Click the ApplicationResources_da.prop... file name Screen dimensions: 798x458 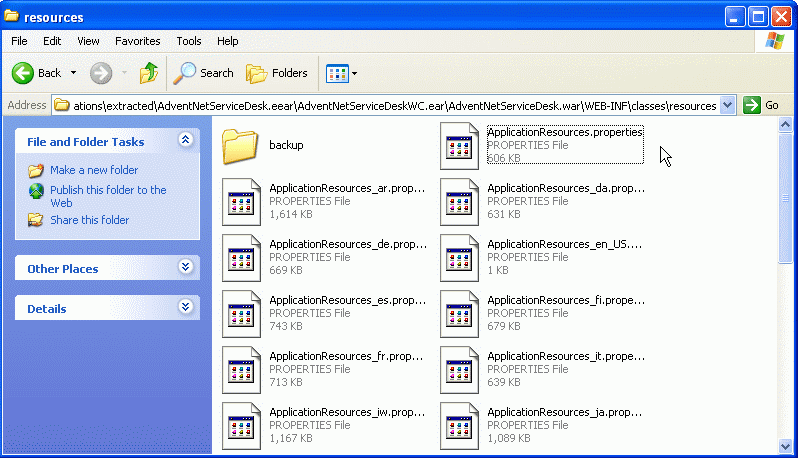coord(566,188)
